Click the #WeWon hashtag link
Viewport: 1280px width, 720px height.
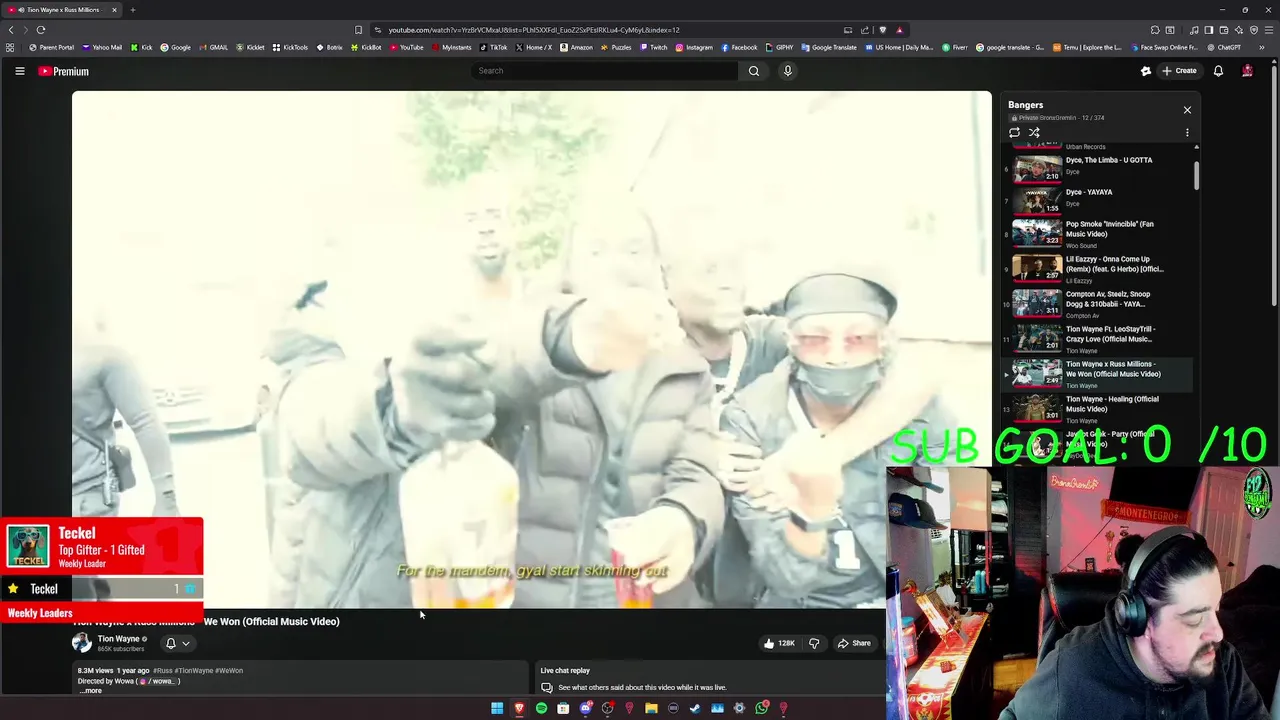[229, 671]
